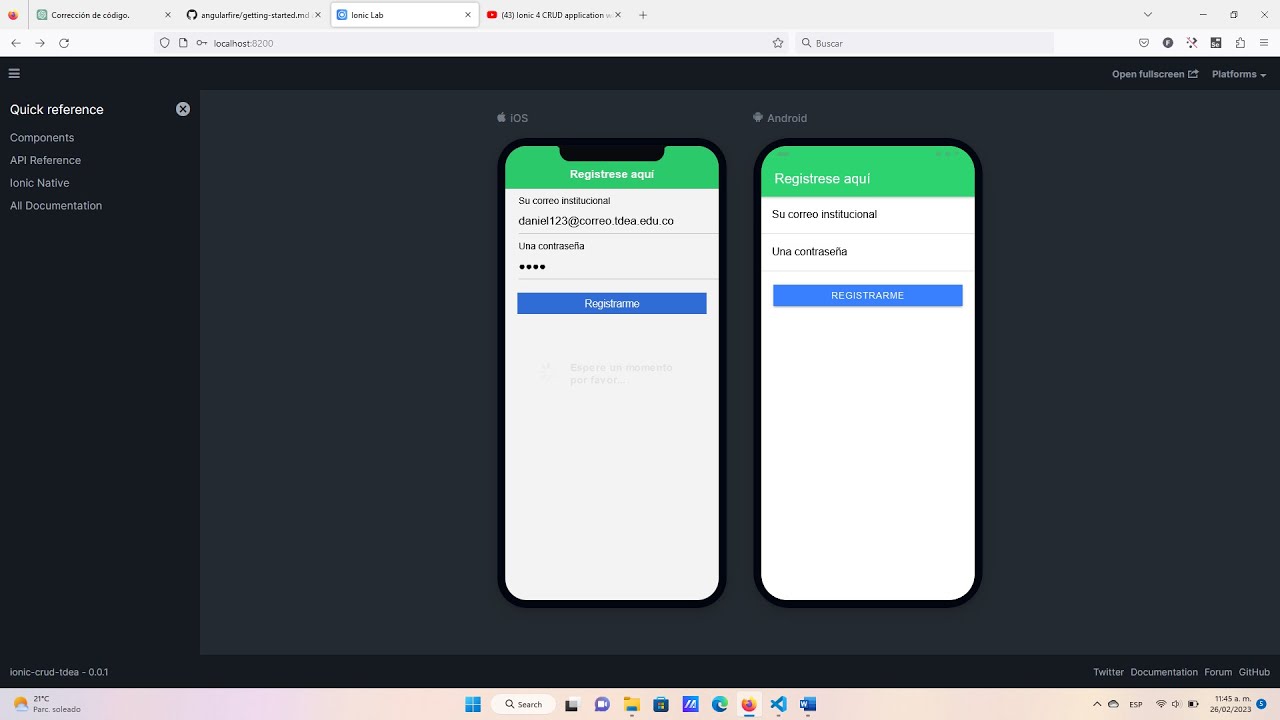Click Android REGISTRARME button

point(868,296)
